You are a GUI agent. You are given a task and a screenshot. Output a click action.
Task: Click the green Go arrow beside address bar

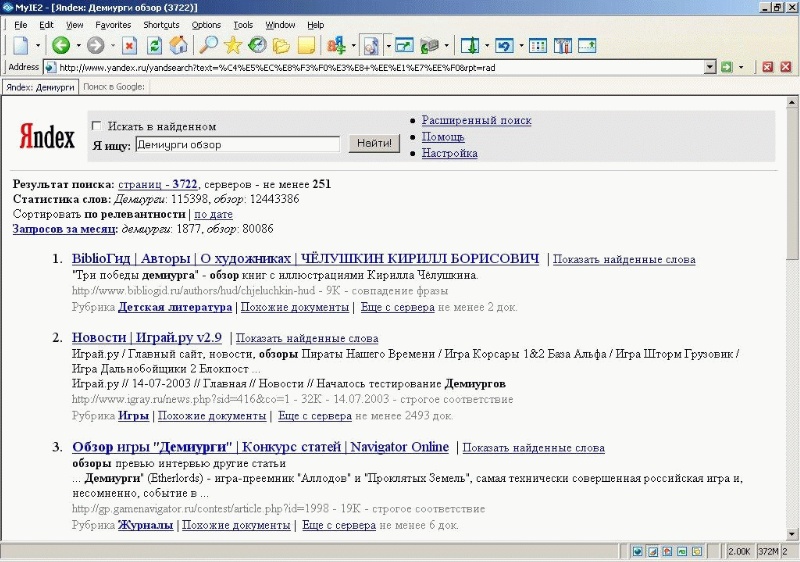point(727,67)
